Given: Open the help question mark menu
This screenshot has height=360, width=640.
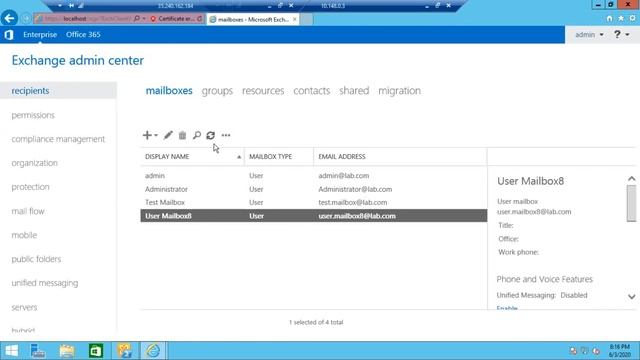Looking at the screenshot, I should pyautogui.click(x=621, y=35).
